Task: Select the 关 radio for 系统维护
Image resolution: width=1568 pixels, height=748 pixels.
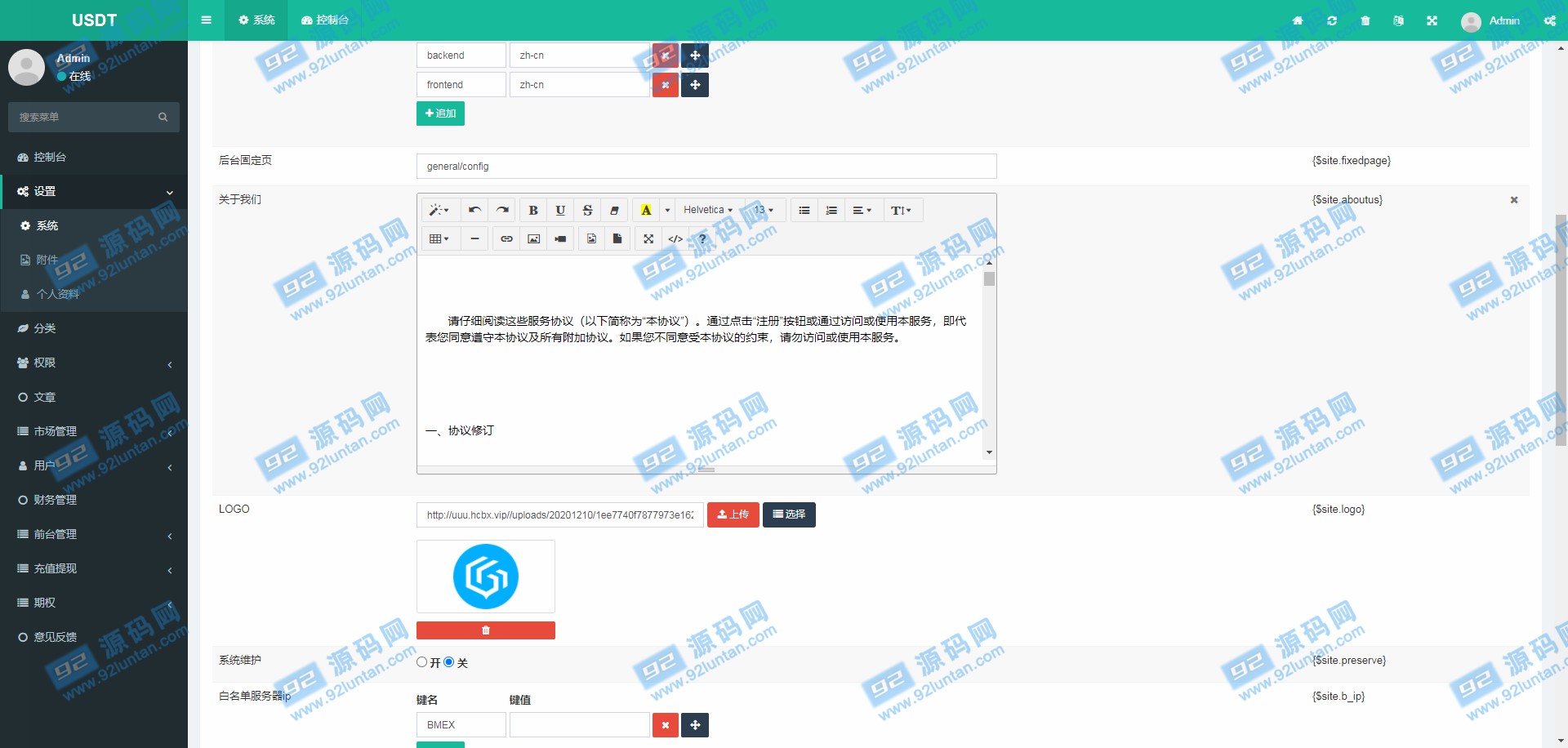Action: click(449, 662)
